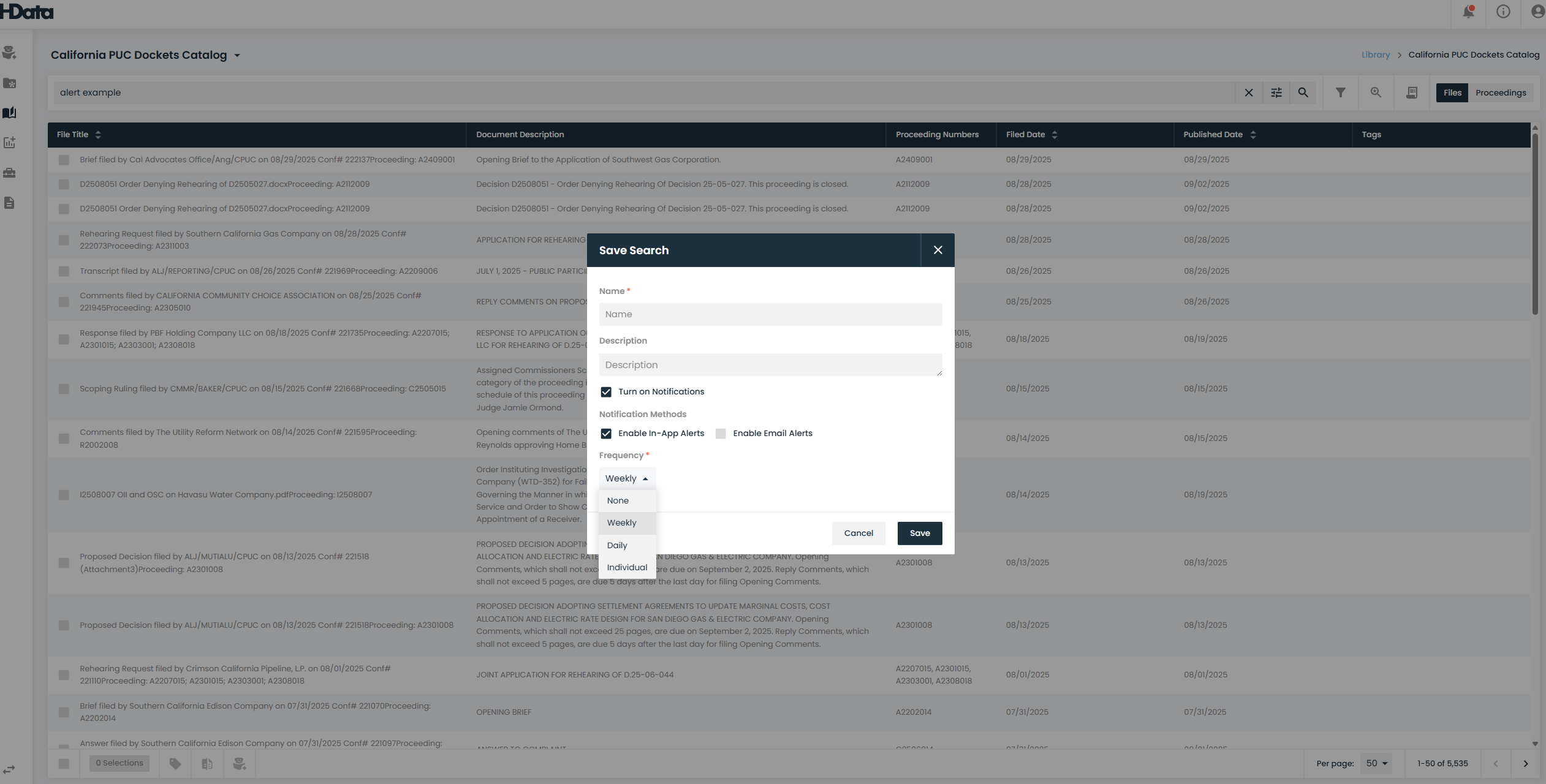The width and height of the screenshot is (1546, 784).
Task: Choose Weekly frequency option in list
Action: pyautogui.click(x=627, y=523)
